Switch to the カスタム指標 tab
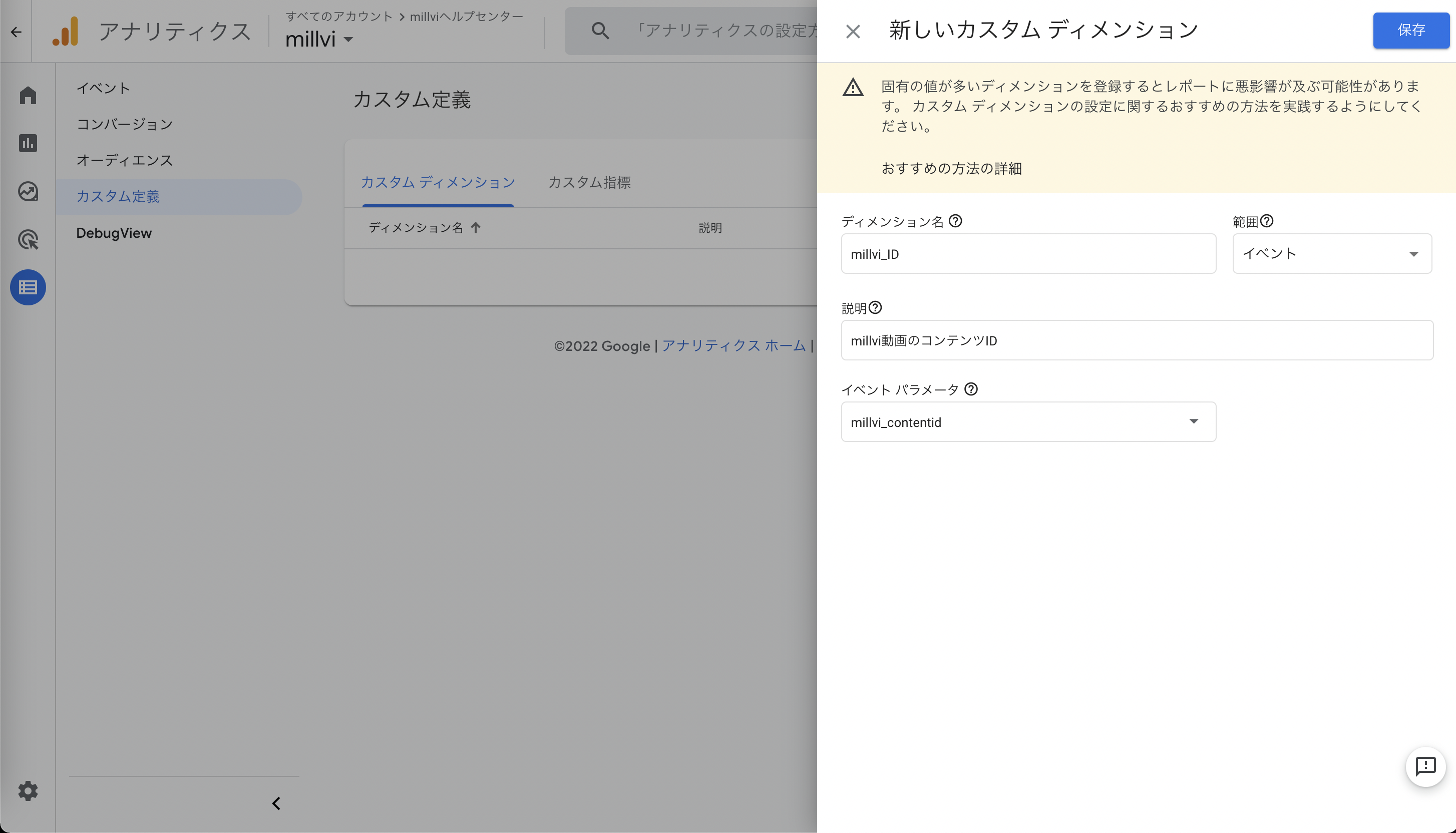Screen dimensions: 1456x833 click(x=589, y=183)
